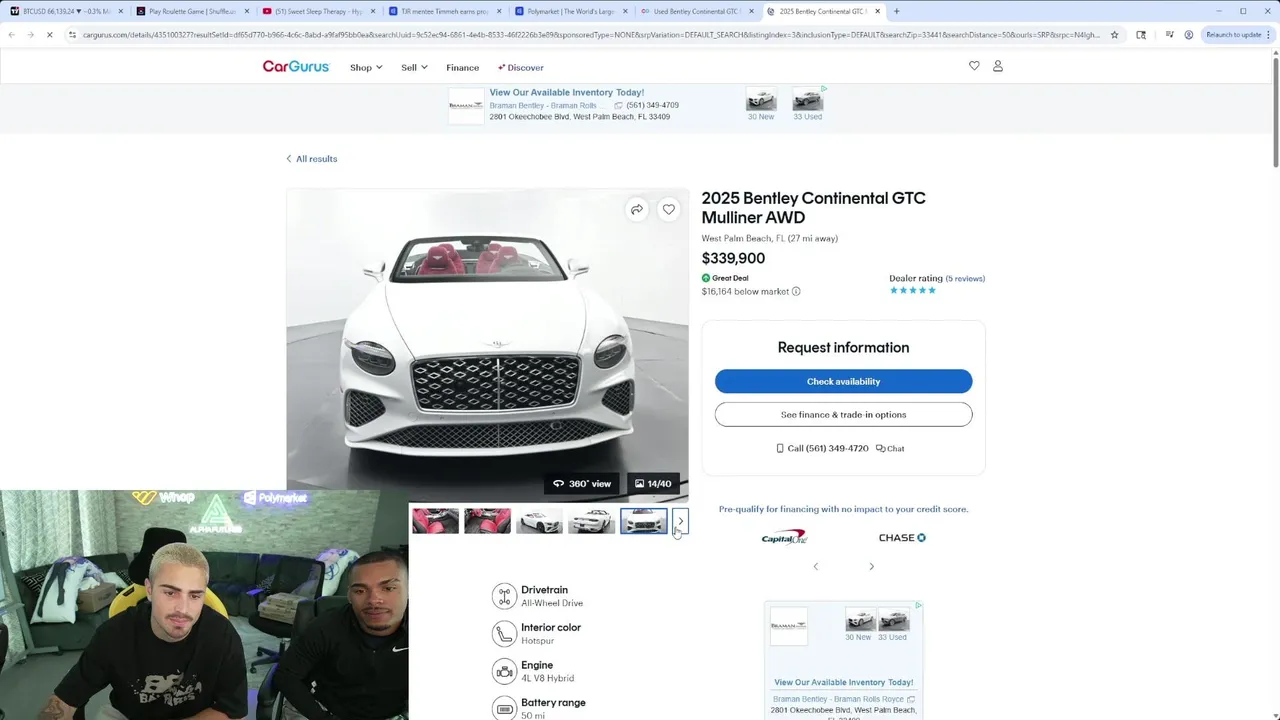Open saved cars heart icon in header
Screen dimensions: 1280x720
(x=974, y=66)
